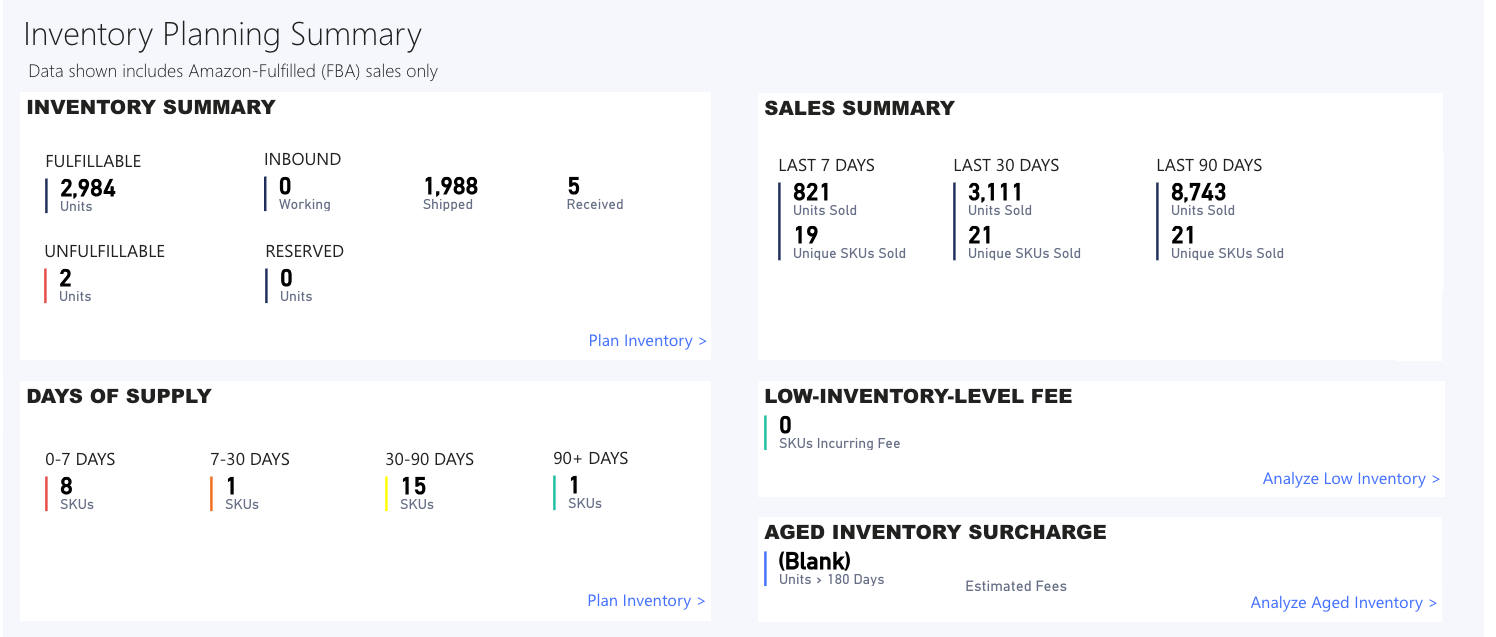The width and height of the screenshot is (1496, 637).
Task: Click the 30-90 DAYS label
Action: (x=429, y=460)
